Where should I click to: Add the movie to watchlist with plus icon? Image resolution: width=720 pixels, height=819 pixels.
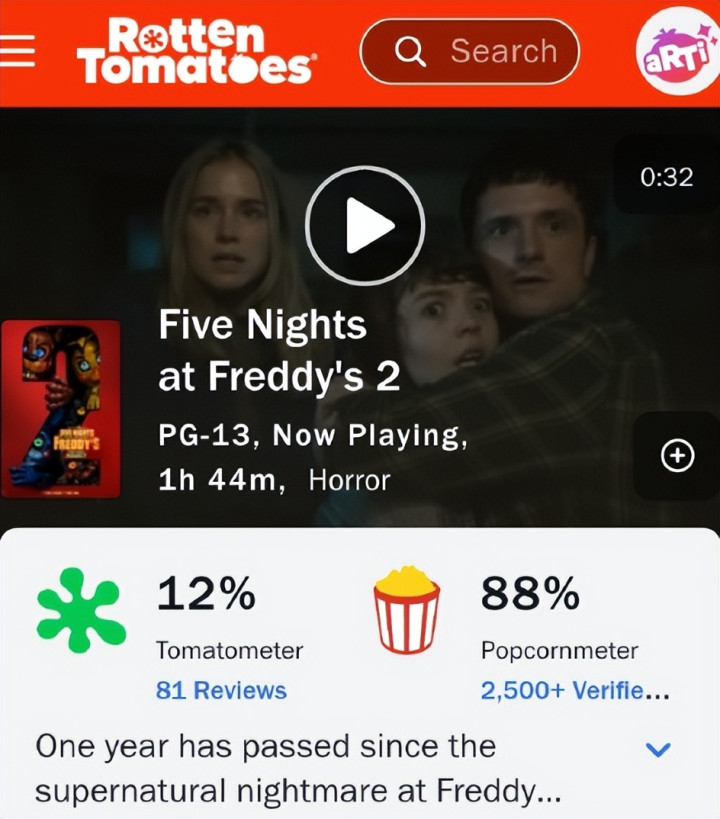677,456
